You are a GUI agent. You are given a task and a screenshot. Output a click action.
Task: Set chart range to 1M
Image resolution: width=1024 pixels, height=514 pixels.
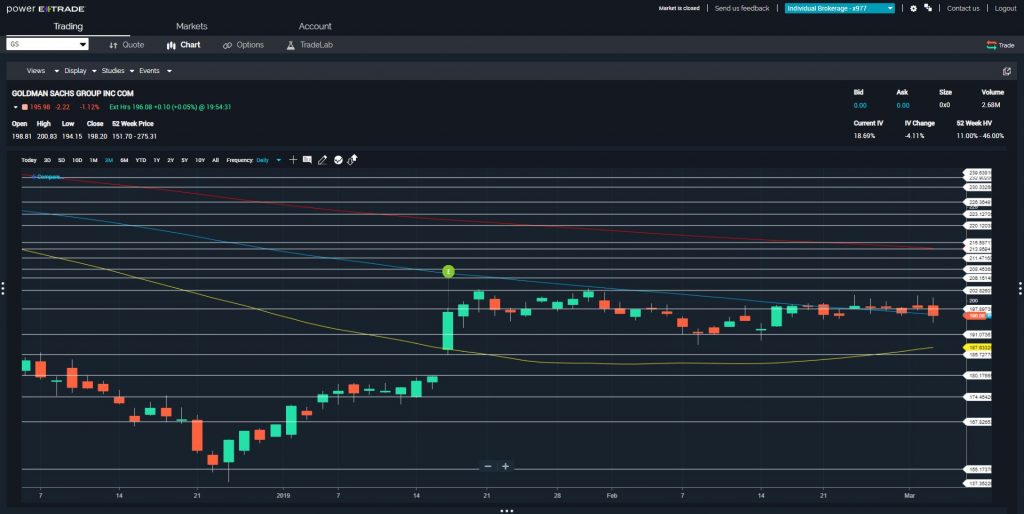tap(93, 160)
